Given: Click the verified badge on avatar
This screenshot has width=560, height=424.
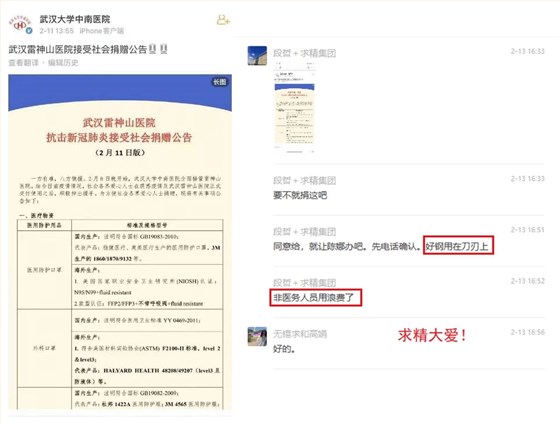Looking at the screenshot, I should [x=29, y=31].
